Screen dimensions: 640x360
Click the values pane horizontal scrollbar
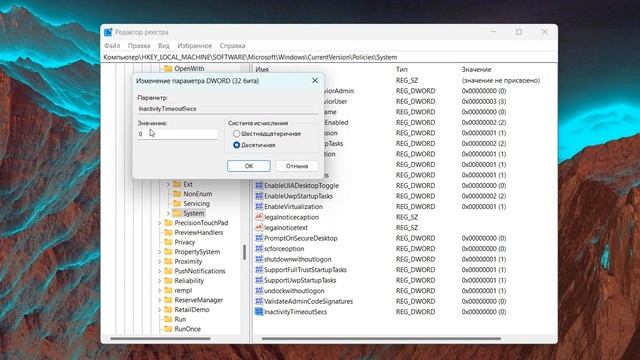381,338
